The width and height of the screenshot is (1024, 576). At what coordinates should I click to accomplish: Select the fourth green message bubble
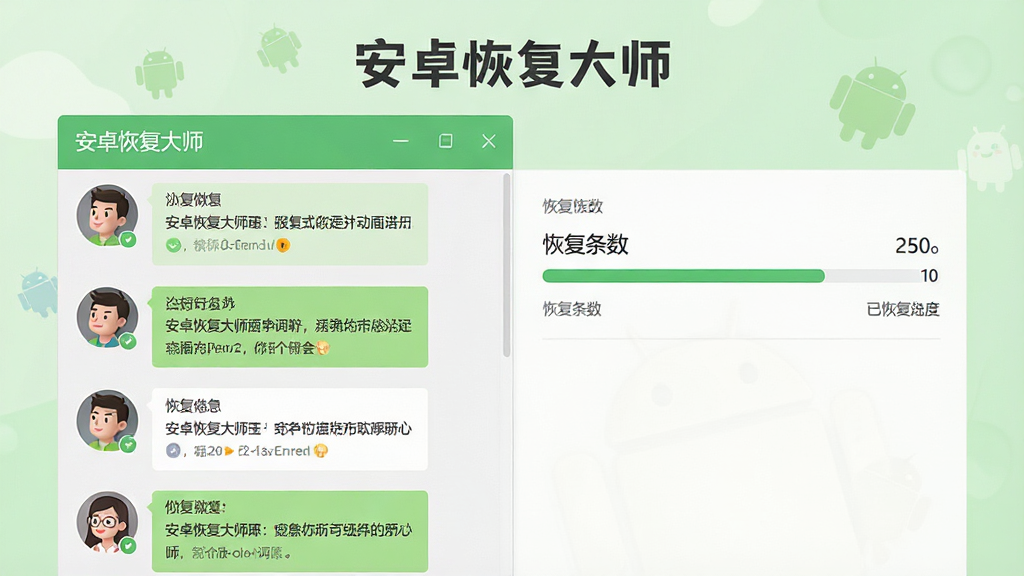(290, 532)
